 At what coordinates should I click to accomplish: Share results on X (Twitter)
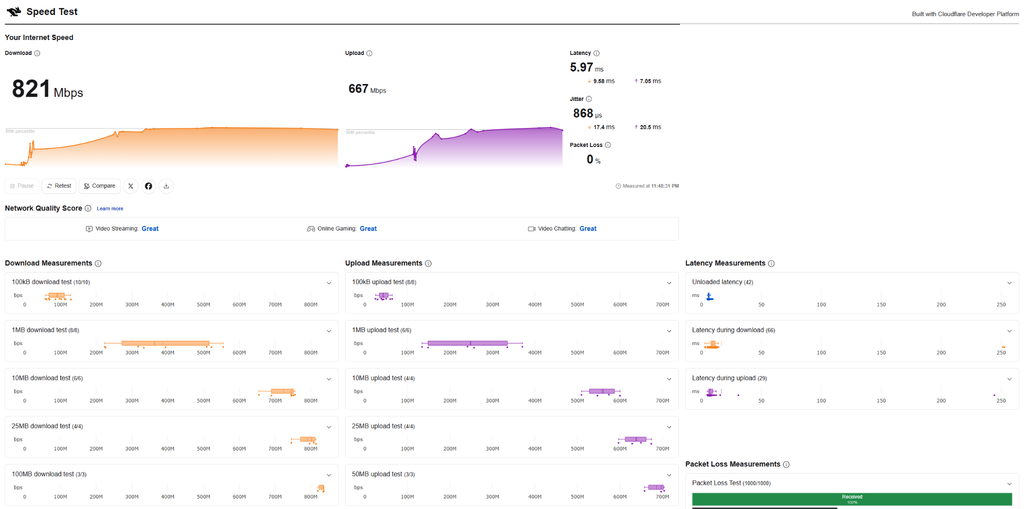point(131,186)
